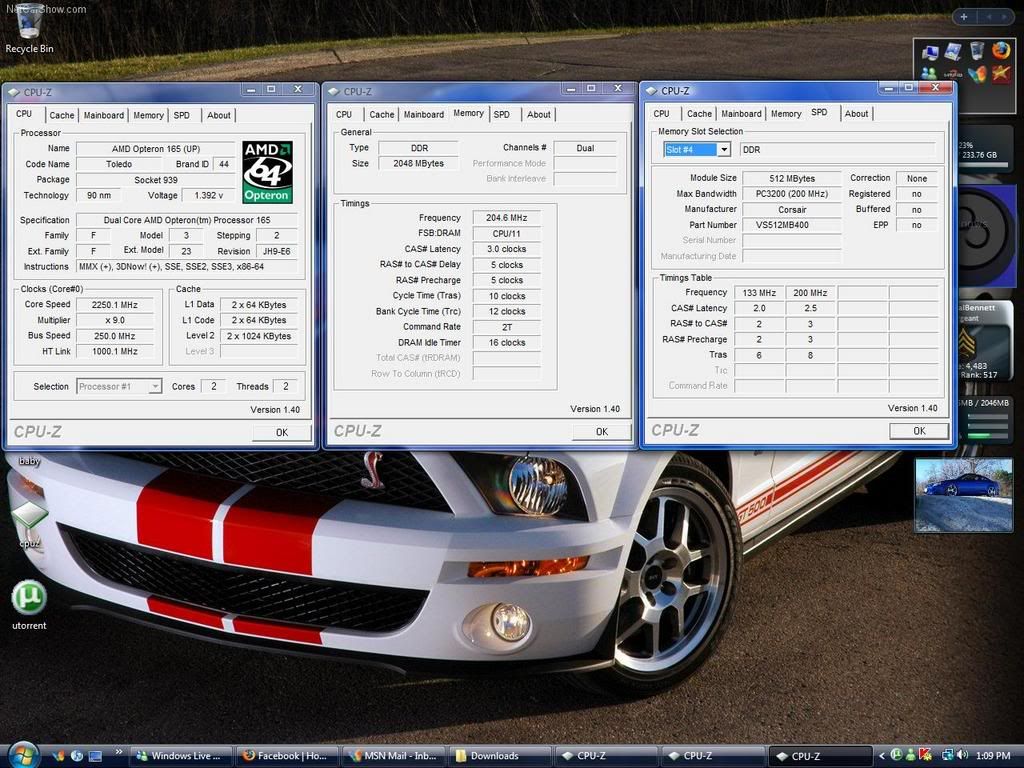Open the Memory Slot Selection dropdown showing Slot #4
1024x768 pixels.
(x=696, y=148)
